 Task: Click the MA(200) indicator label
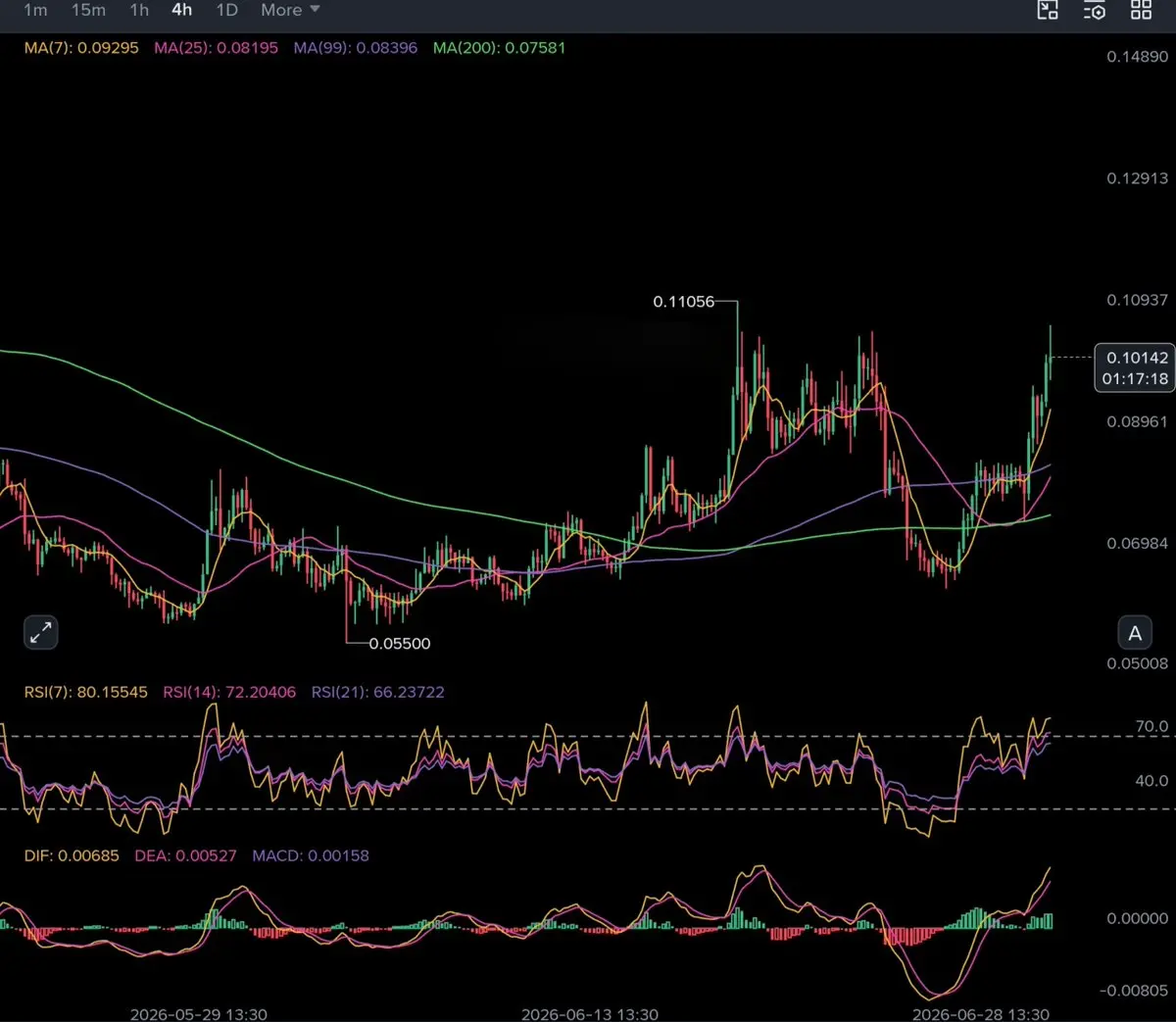[x=499, y=47]
